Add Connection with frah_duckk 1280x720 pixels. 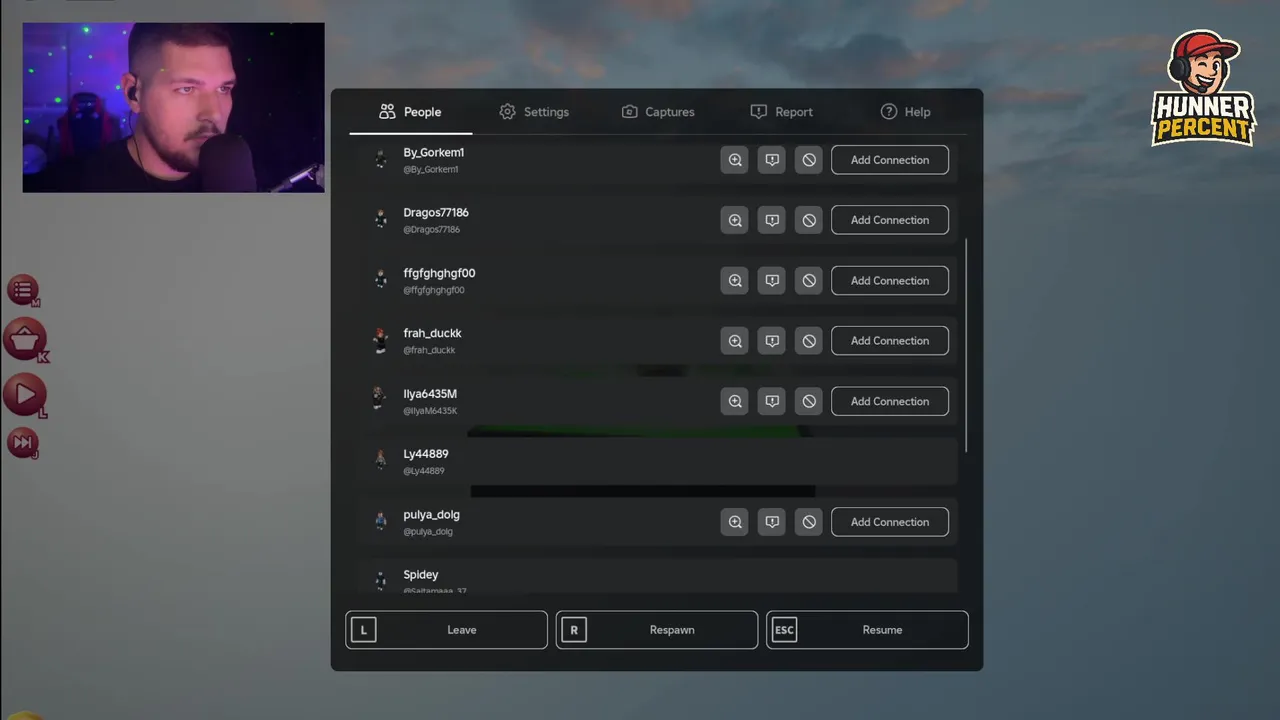pyautogui.click(x=890, y=341)
